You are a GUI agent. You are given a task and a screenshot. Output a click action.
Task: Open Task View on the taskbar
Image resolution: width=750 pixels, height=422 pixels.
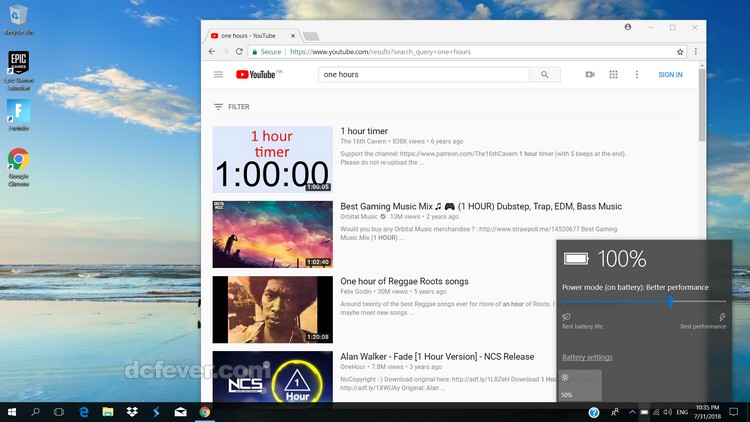[59, 412]
